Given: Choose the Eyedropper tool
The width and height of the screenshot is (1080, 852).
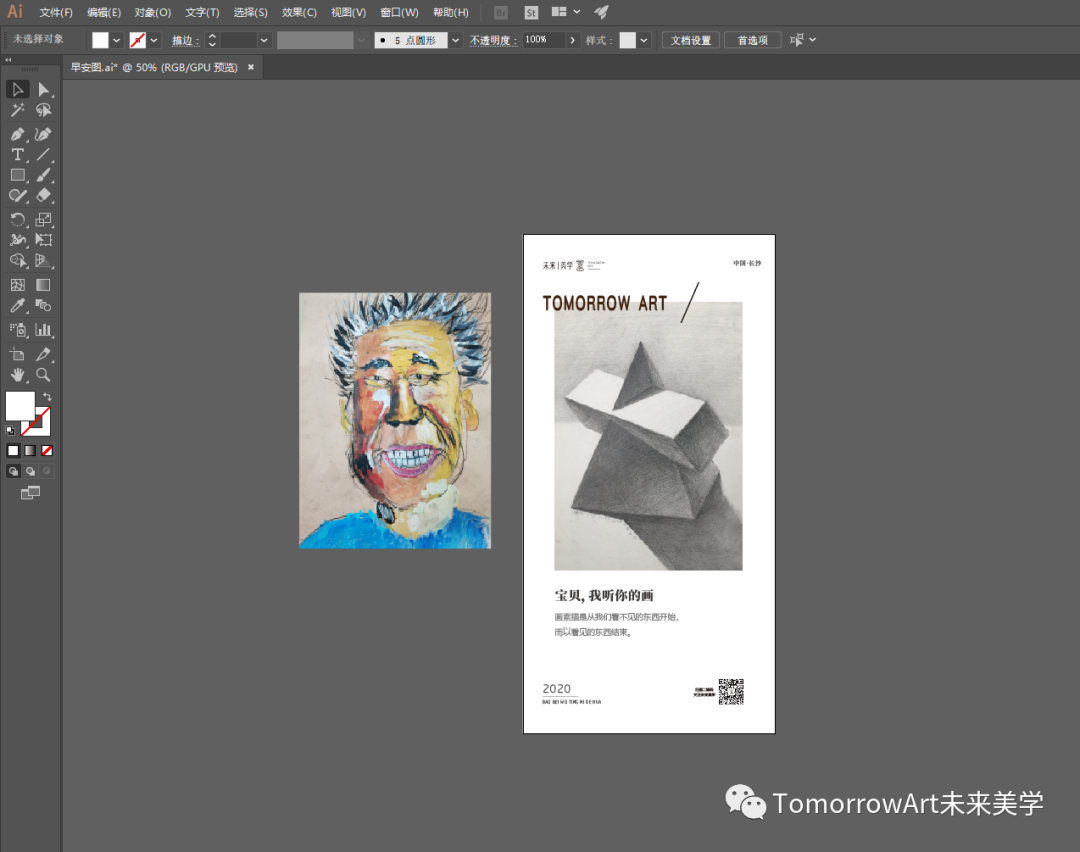Looking at the screenshot, I should point(18,306).
